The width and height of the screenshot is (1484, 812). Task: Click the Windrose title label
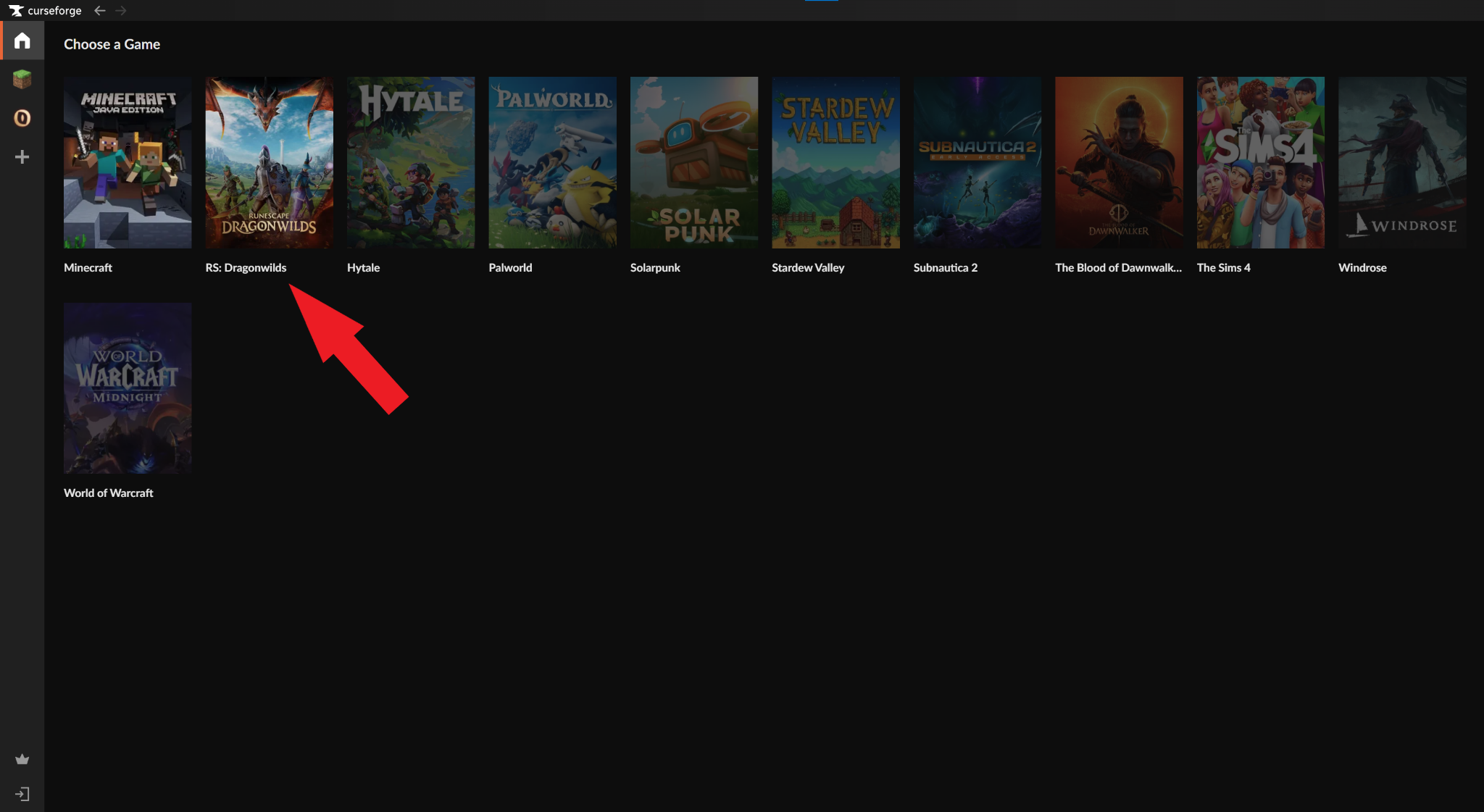[x=1363, y=267]
